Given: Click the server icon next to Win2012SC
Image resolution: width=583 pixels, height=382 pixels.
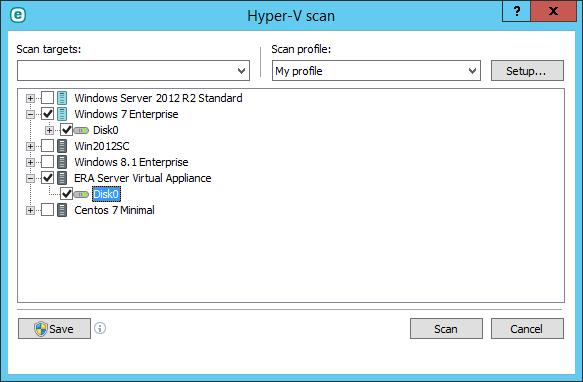Looking at the screenshot, I should tap(62, 146).
